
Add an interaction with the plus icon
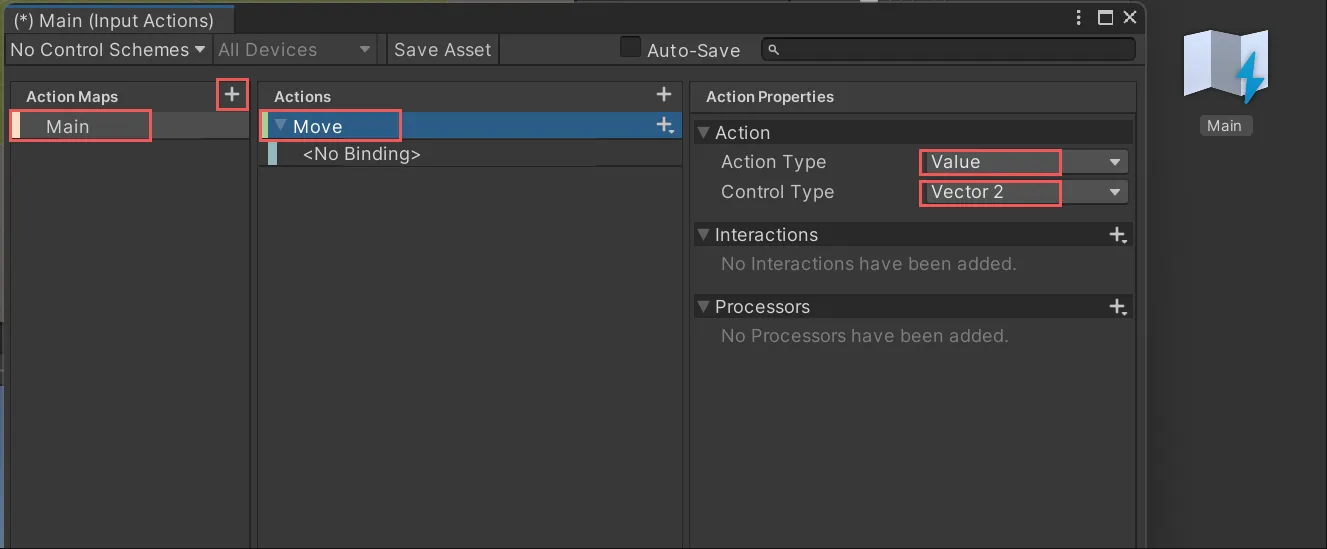click(1118, 235)
